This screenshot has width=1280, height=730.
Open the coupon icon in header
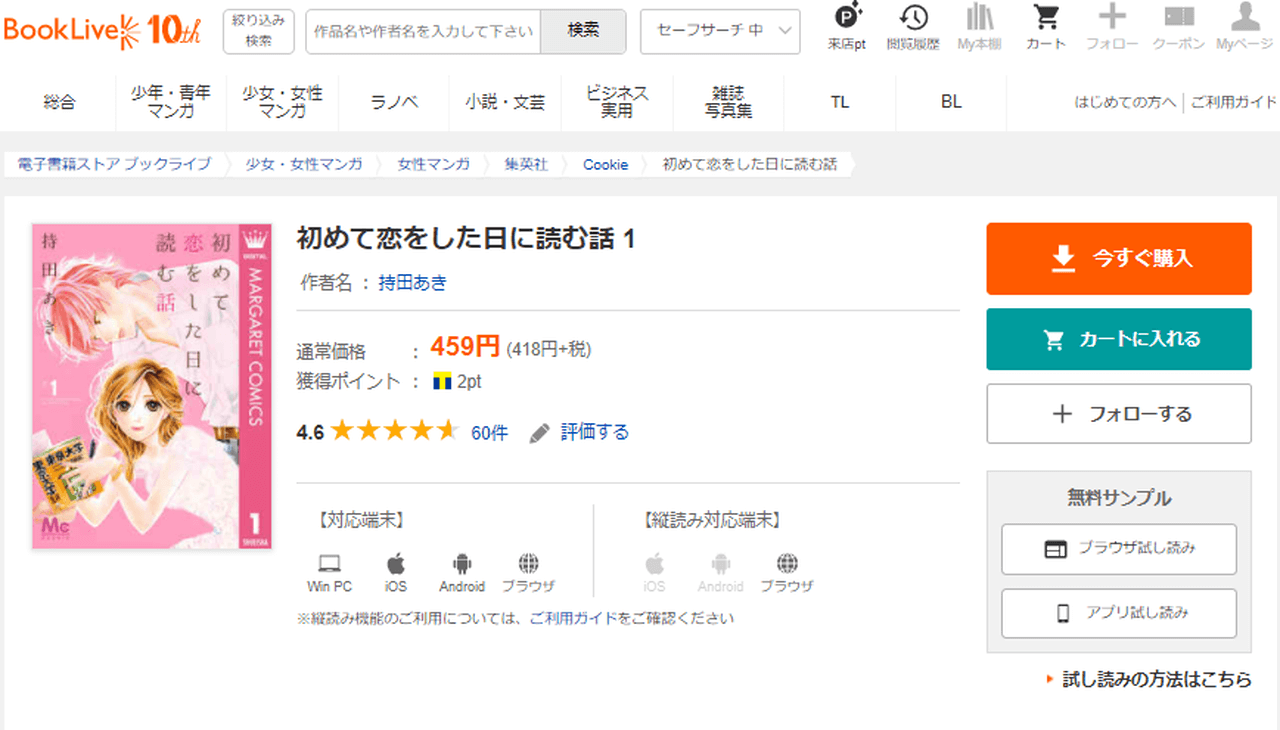click(1179, 18)
